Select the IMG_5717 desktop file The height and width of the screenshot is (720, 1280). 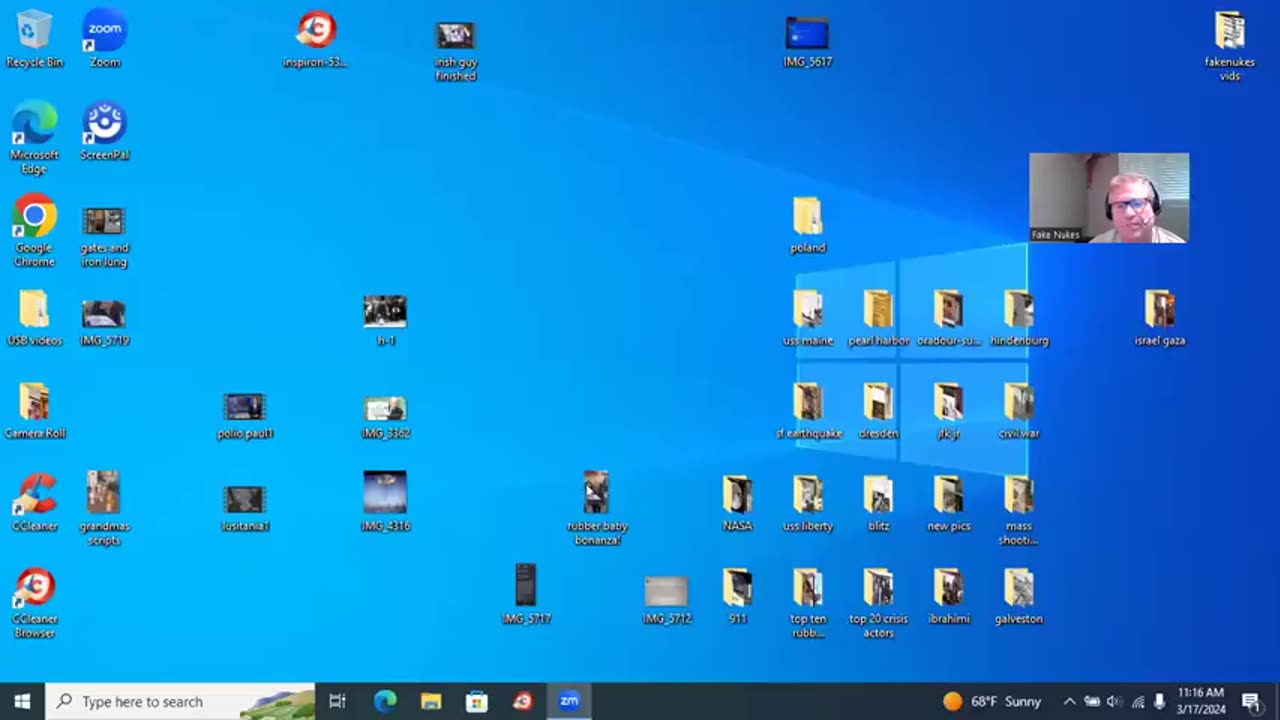(526, 594)
